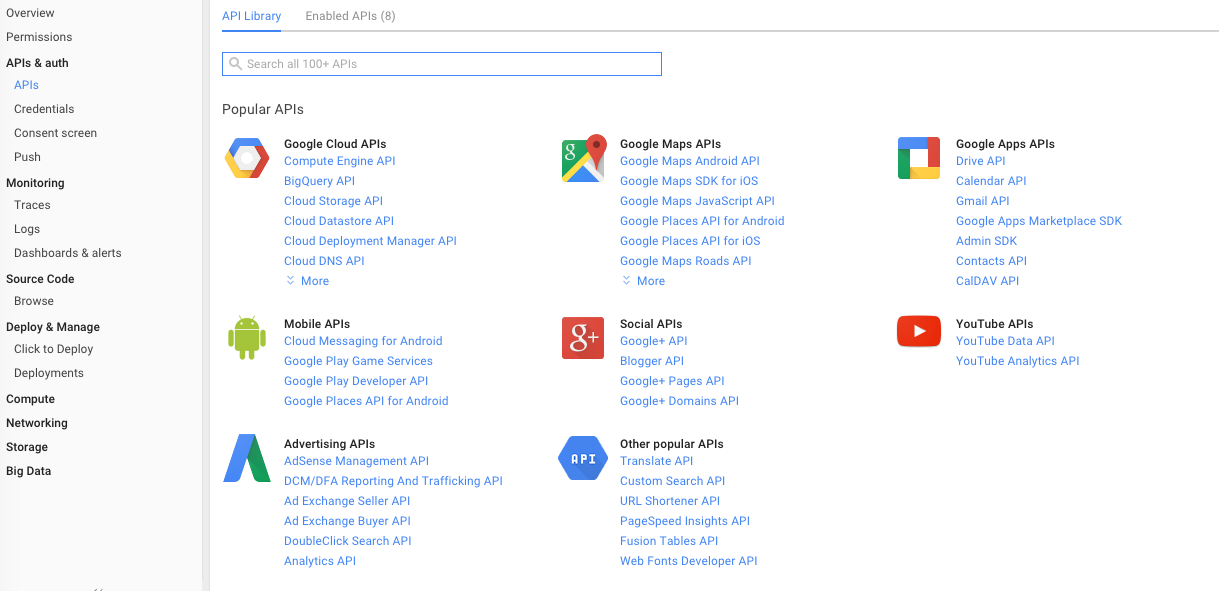Switch to Enabled APIs (8) tab
1219x591 pixels.
tap(350, 16)
